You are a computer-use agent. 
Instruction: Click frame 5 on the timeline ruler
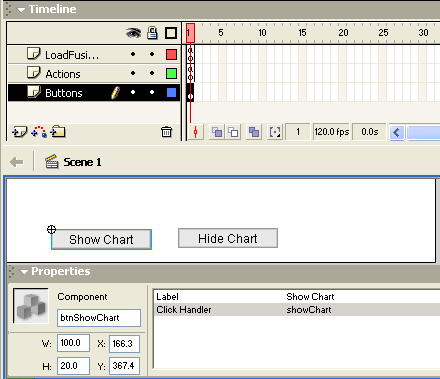(221, 33)
